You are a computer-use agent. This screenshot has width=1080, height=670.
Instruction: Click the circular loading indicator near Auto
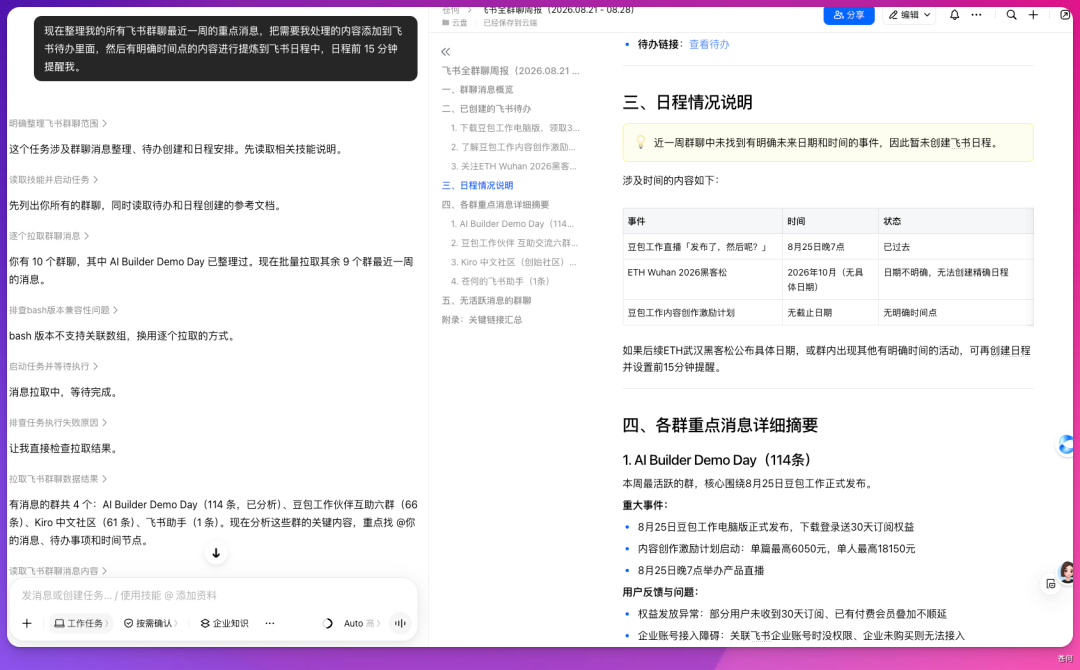pyautogui.click(x=327, y=623)
